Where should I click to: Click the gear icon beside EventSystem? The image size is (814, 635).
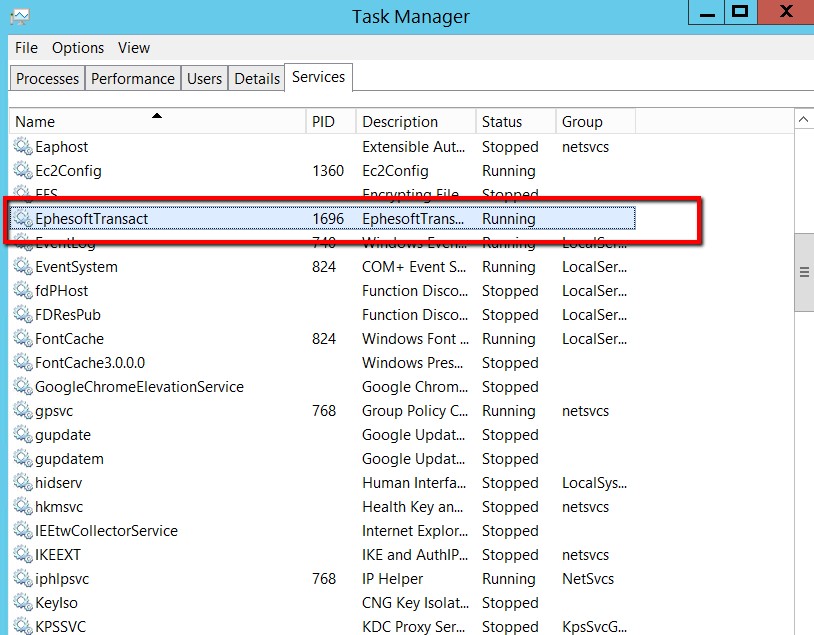point(23,266)
